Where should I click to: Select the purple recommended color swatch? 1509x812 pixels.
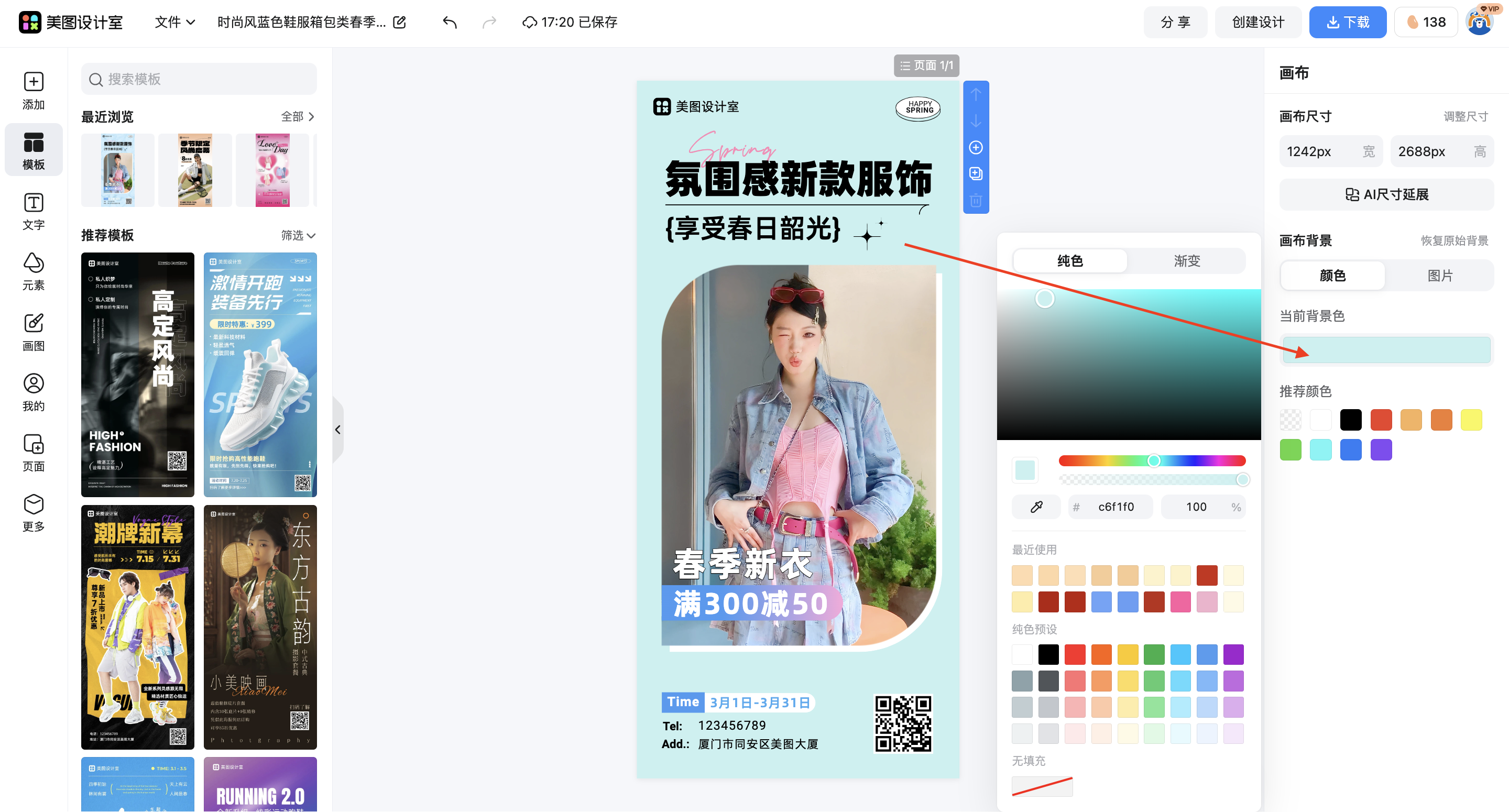[x=1381, y=449]
